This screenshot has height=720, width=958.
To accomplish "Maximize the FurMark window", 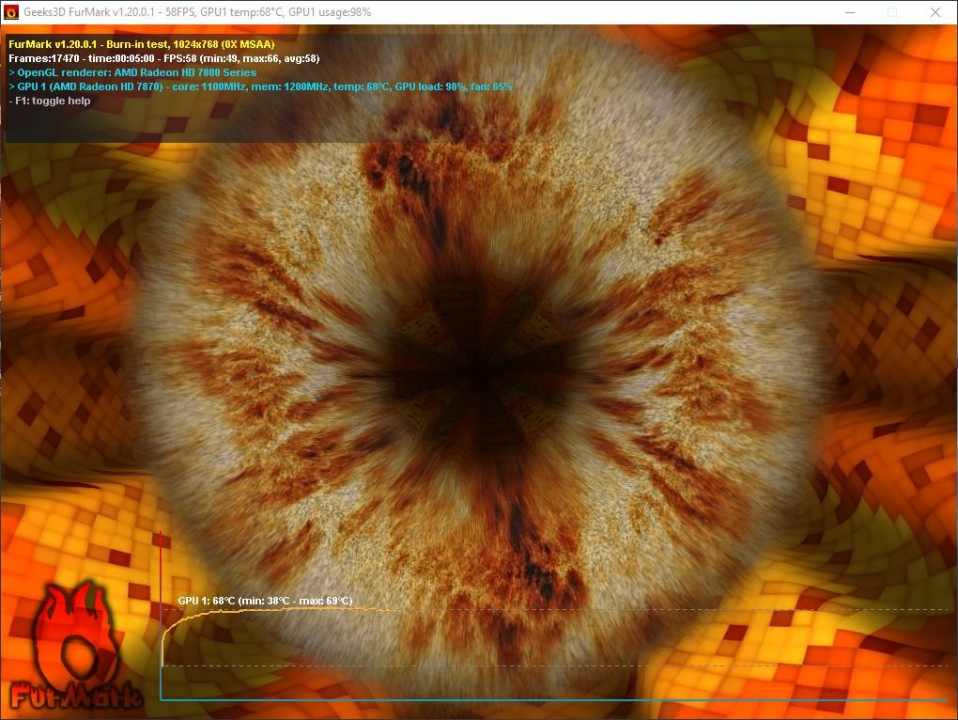I will pos(892,12).
